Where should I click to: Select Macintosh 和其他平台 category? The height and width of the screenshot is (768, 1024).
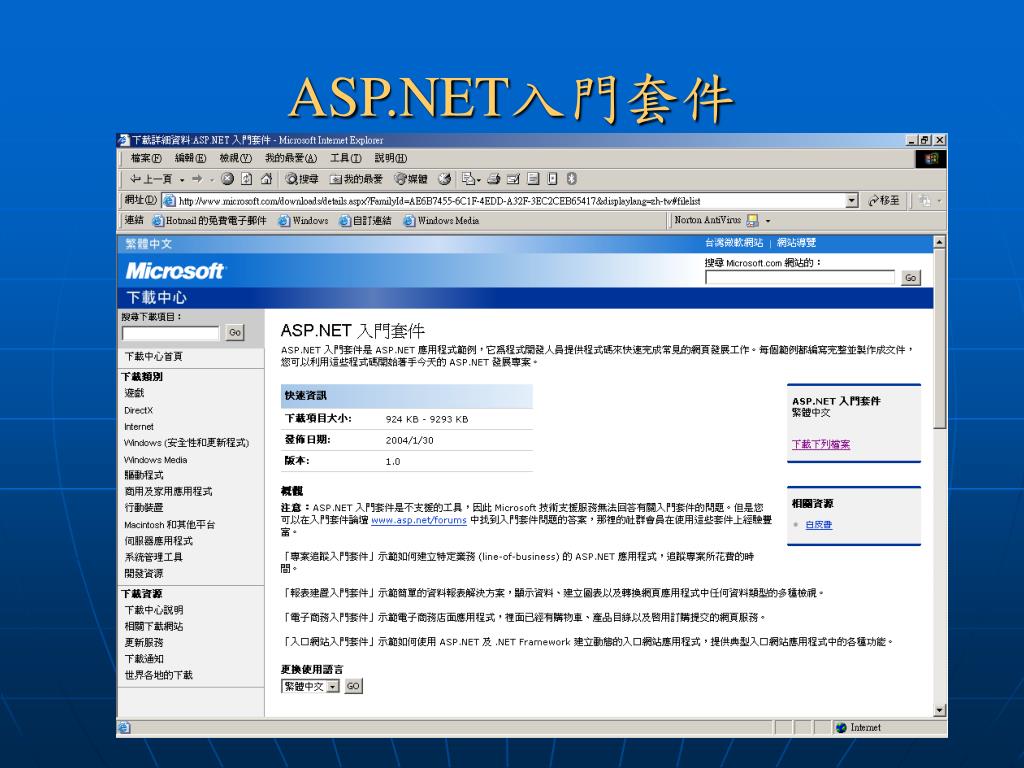pos(169,524)
